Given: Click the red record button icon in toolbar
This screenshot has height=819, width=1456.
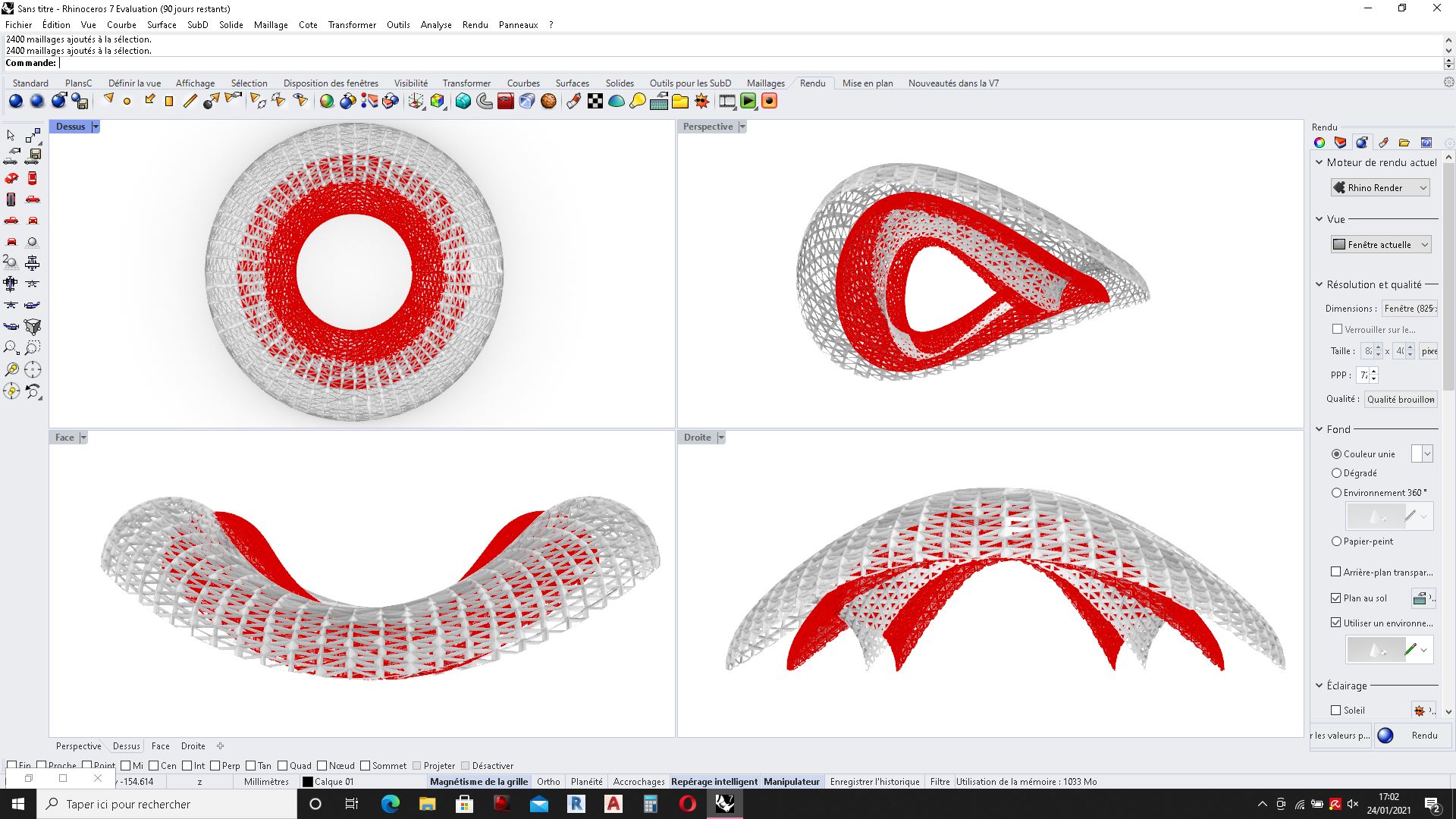Looking at the screenshot, I should tap(770, 101).
